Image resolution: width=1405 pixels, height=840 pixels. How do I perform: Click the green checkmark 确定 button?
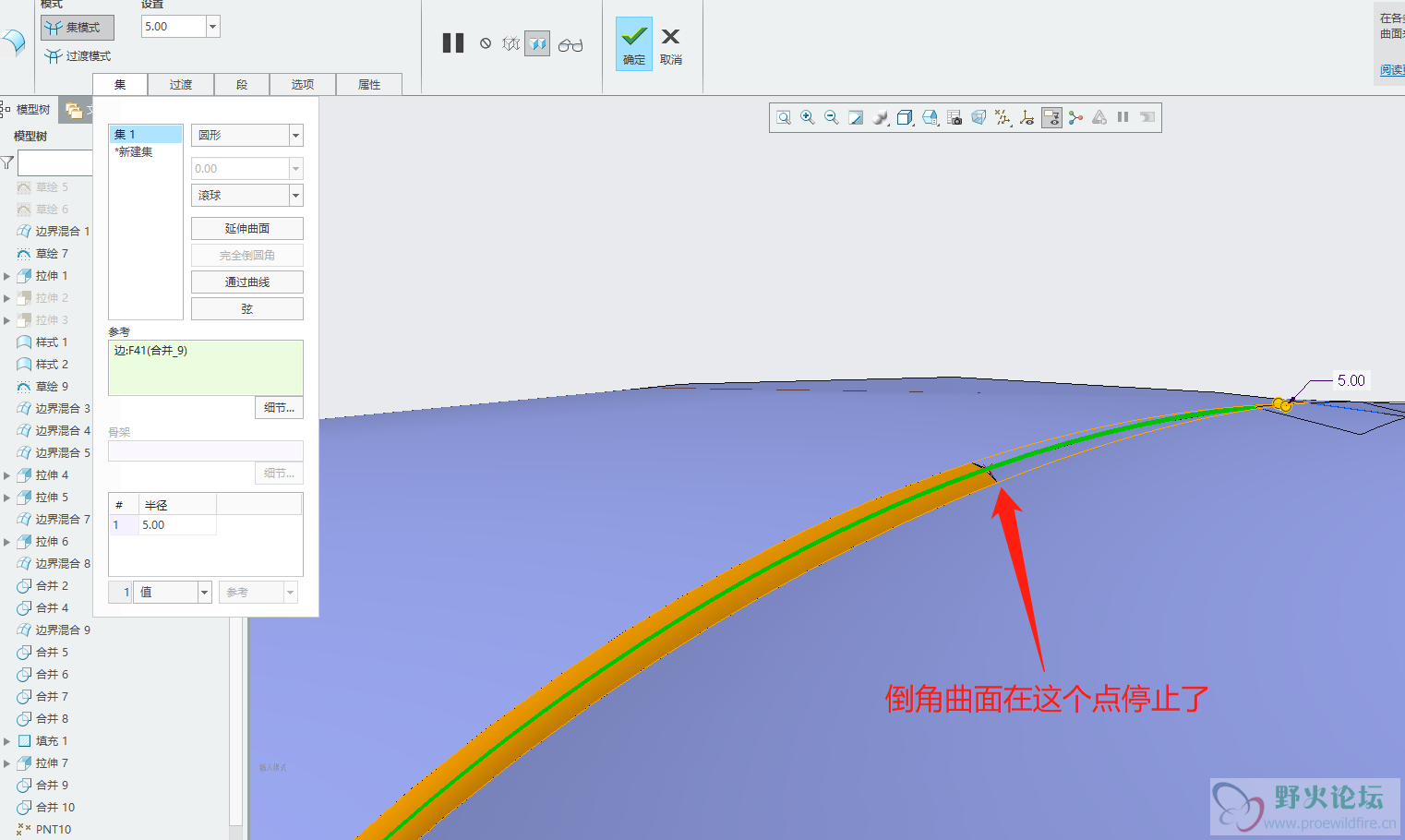tap(634, 43)
